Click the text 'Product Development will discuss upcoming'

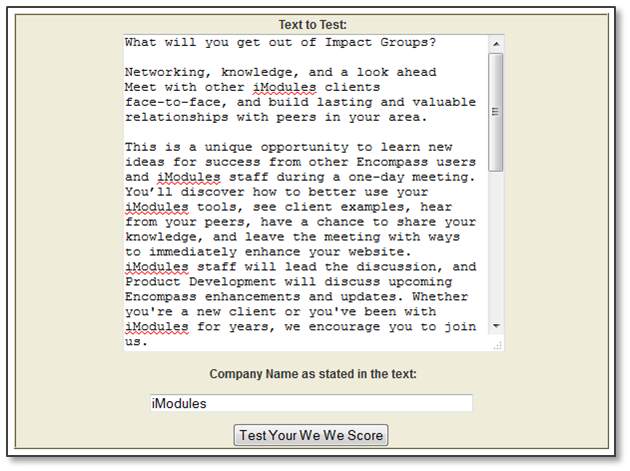click(288, 282)
